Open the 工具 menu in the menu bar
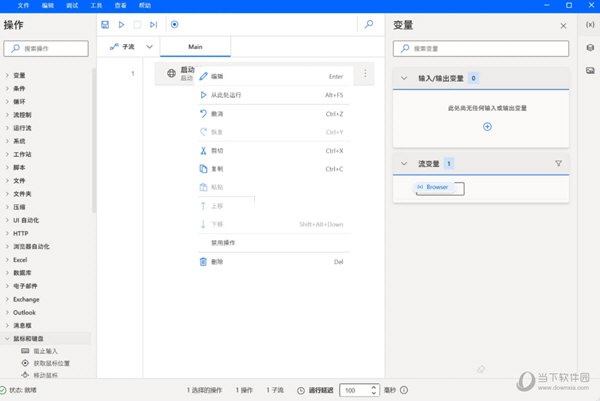This screenshot has width=600, height=401. coord(96,5)
